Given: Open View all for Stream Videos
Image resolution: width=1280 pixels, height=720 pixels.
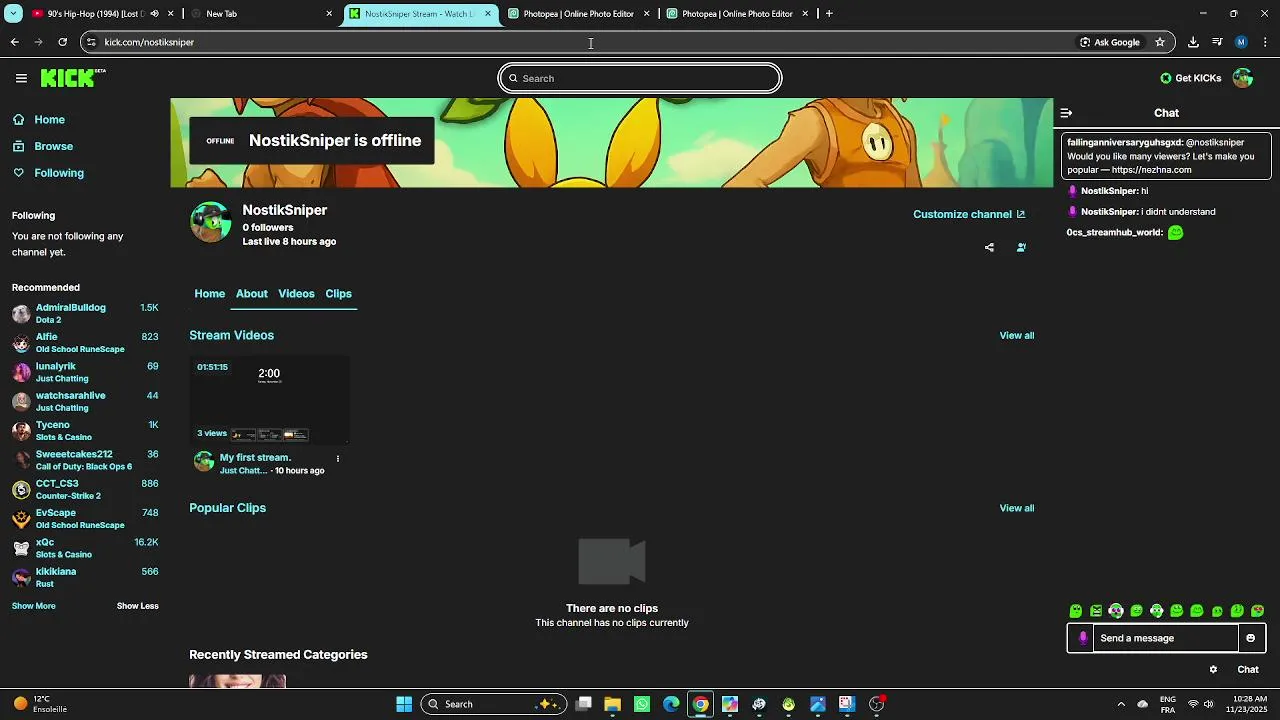Looking at the screenshot, I should pos(1016,336).
